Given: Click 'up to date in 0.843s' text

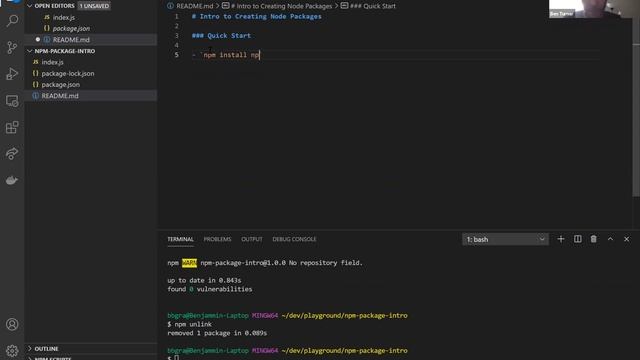Looking at the screenshot, I should pos(204,280).
